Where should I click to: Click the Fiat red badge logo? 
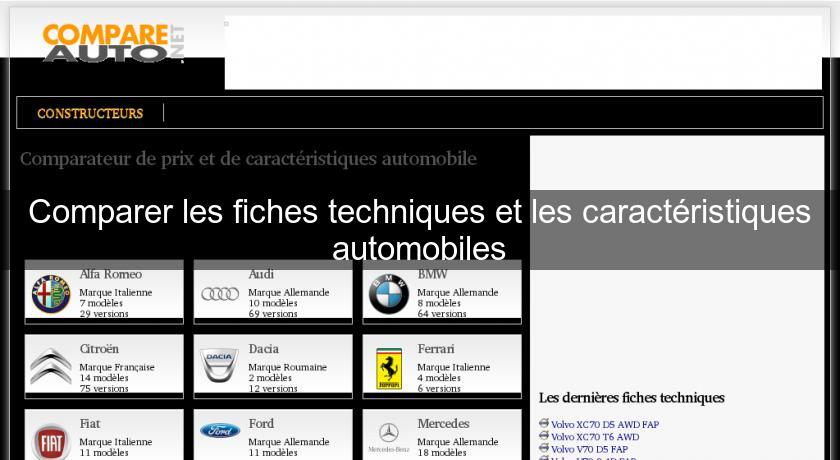point(51,442)
